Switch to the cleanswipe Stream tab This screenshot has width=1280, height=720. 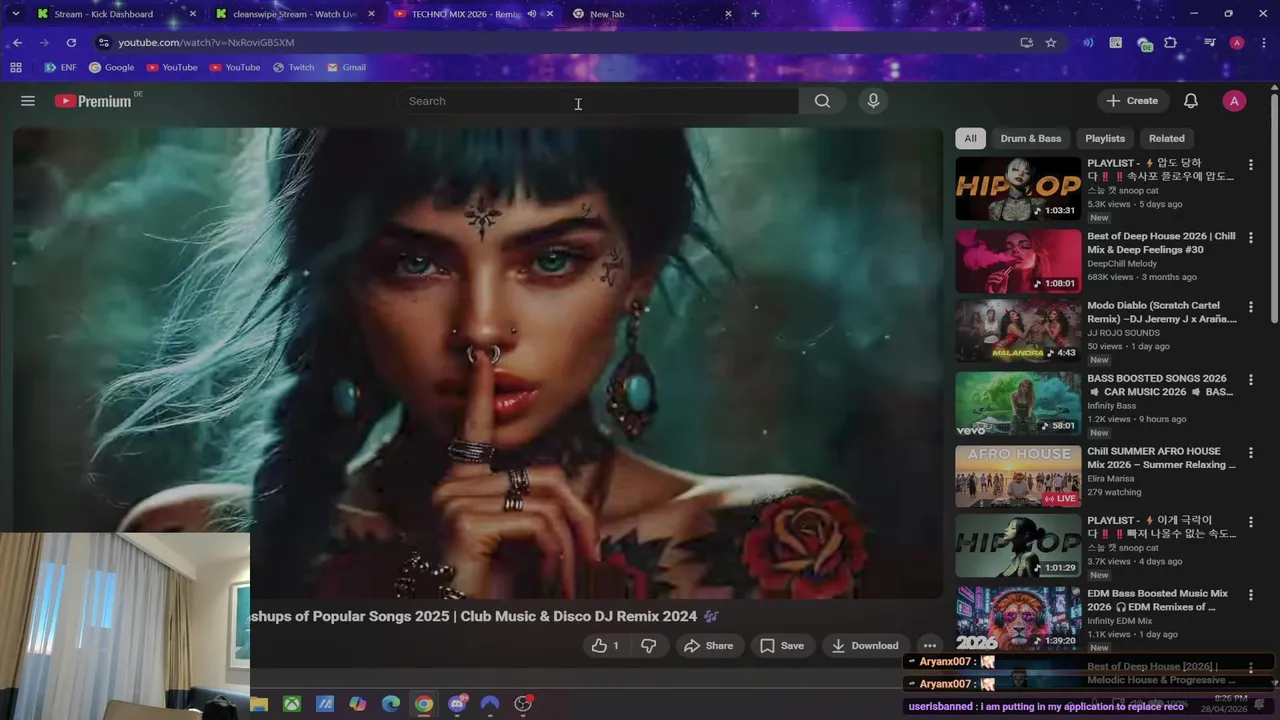(295, 14)
